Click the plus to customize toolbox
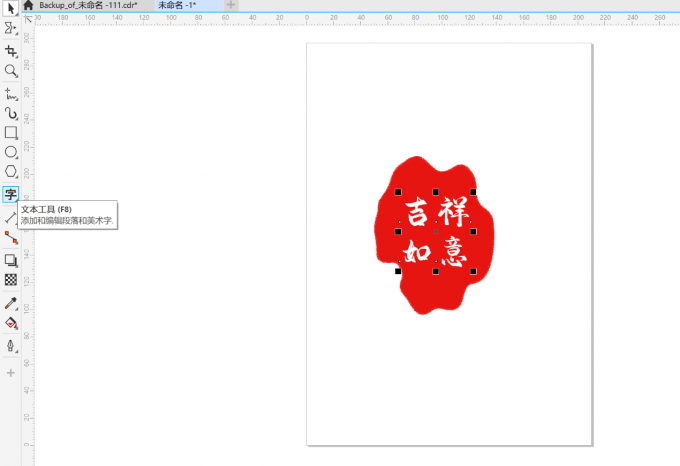Screen dimensions: 680x466 10,373
